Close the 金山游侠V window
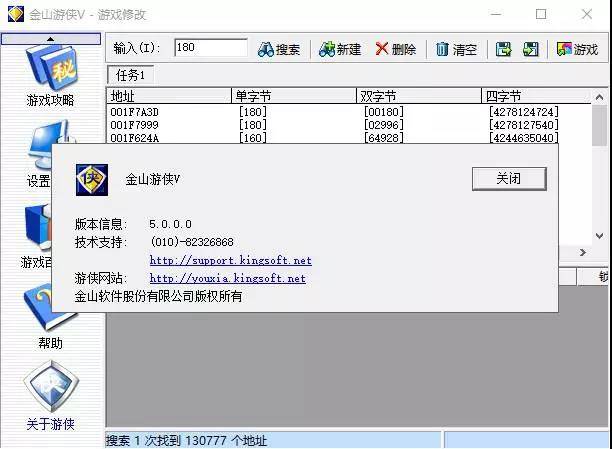This screenshot has width=612, height=449. 587,14
